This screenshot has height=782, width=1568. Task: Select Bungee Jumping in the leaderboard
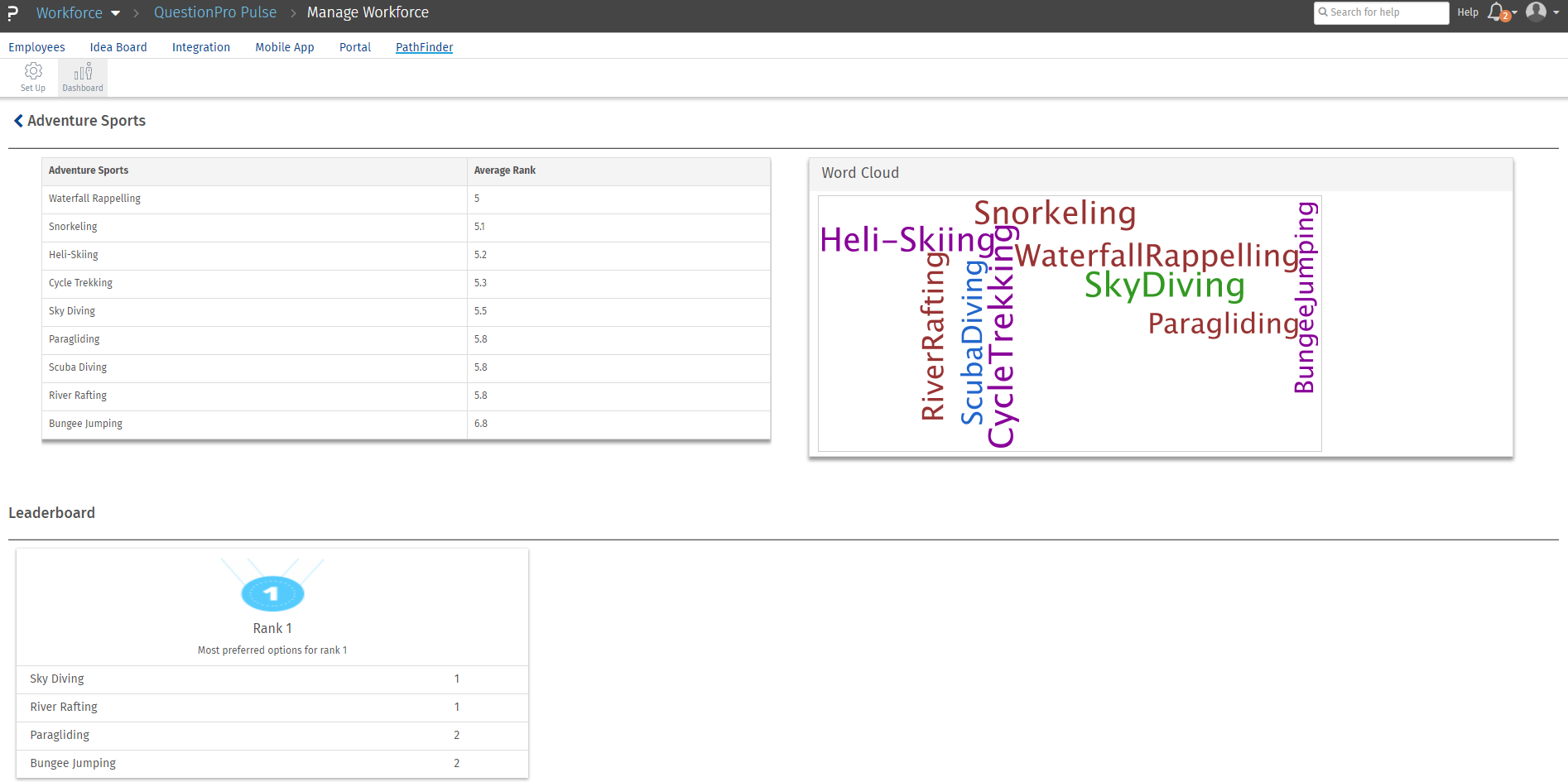(x=272, y=764)
